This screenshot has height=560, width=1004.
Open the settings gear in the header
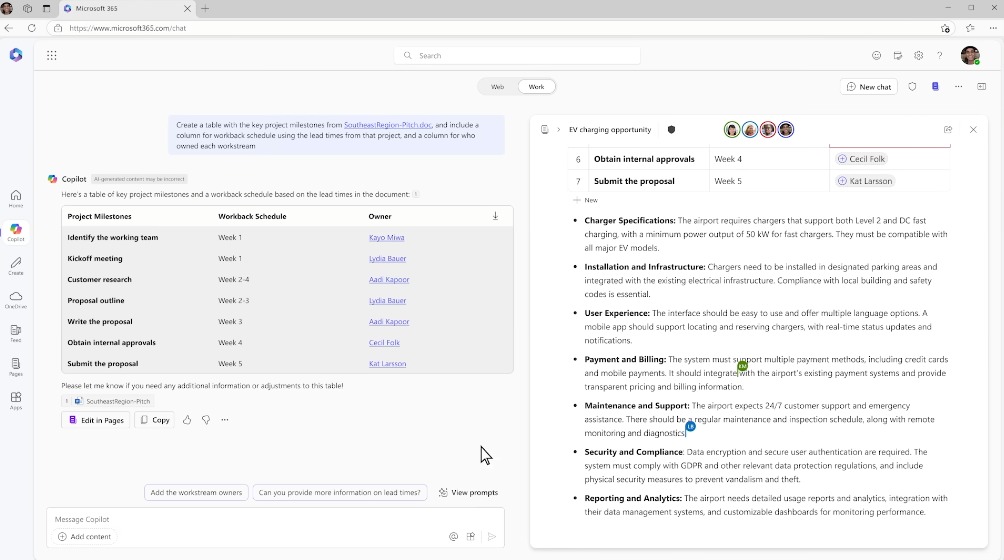pos(918,56)
